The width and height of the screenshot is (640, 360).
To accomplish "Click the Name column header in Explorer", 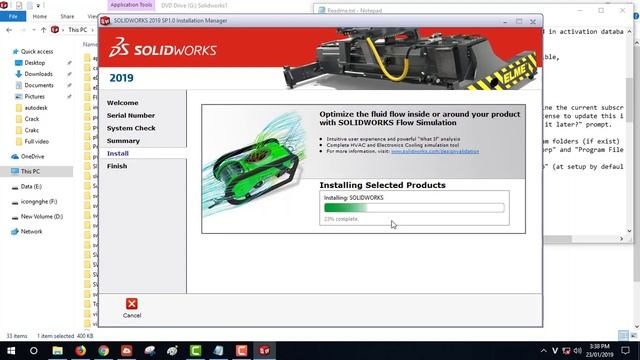I will point(90,44).
